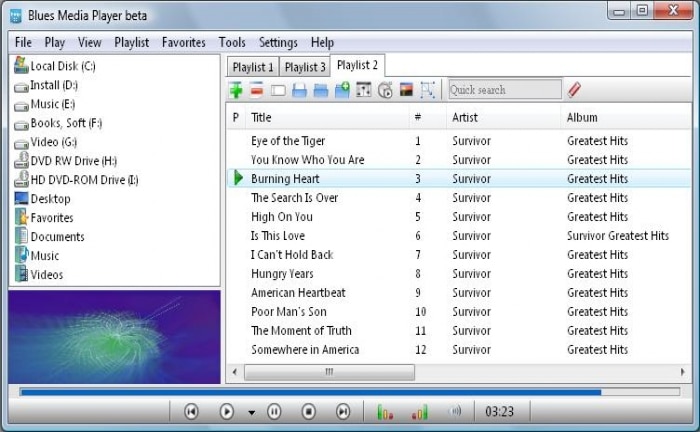Click the 03:23 time display

coord(499,411)
